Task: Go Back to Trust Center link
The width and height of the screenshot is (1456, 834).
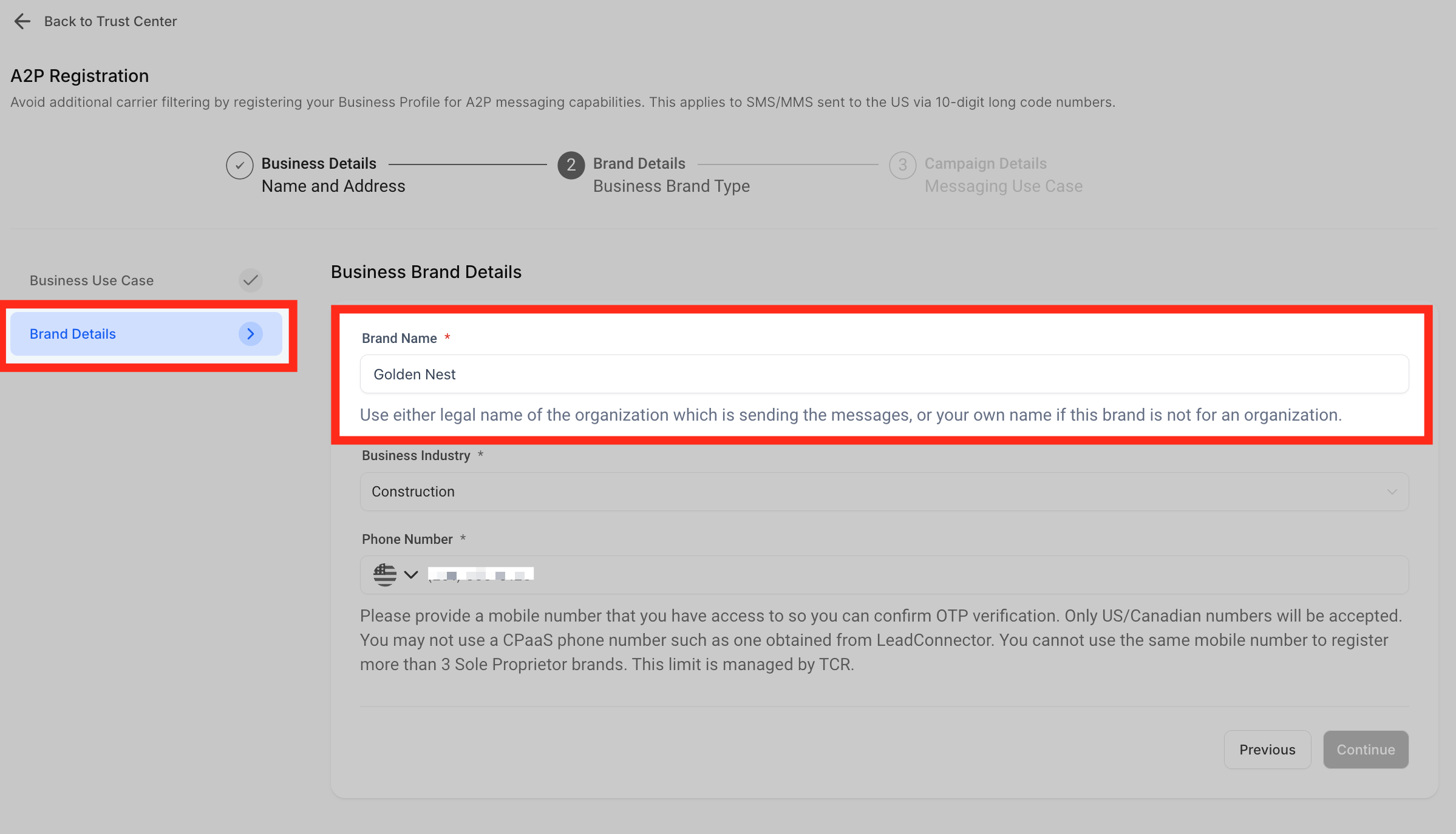Action: [x=111, y=21]
